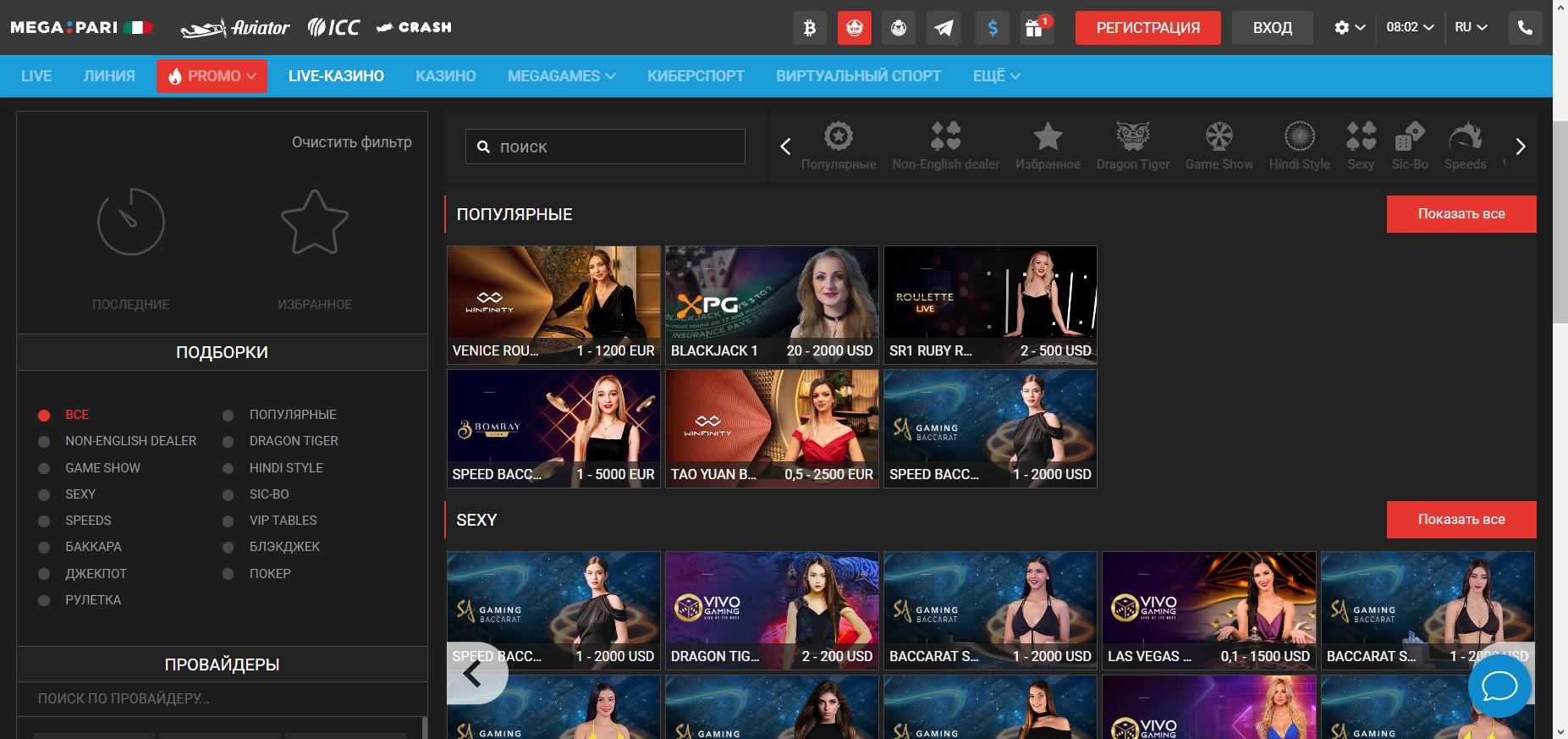This screenshot has height=739, width=1568.
Task: Select the VIP TABLES filter radio
Action: [x=228, y=521]
